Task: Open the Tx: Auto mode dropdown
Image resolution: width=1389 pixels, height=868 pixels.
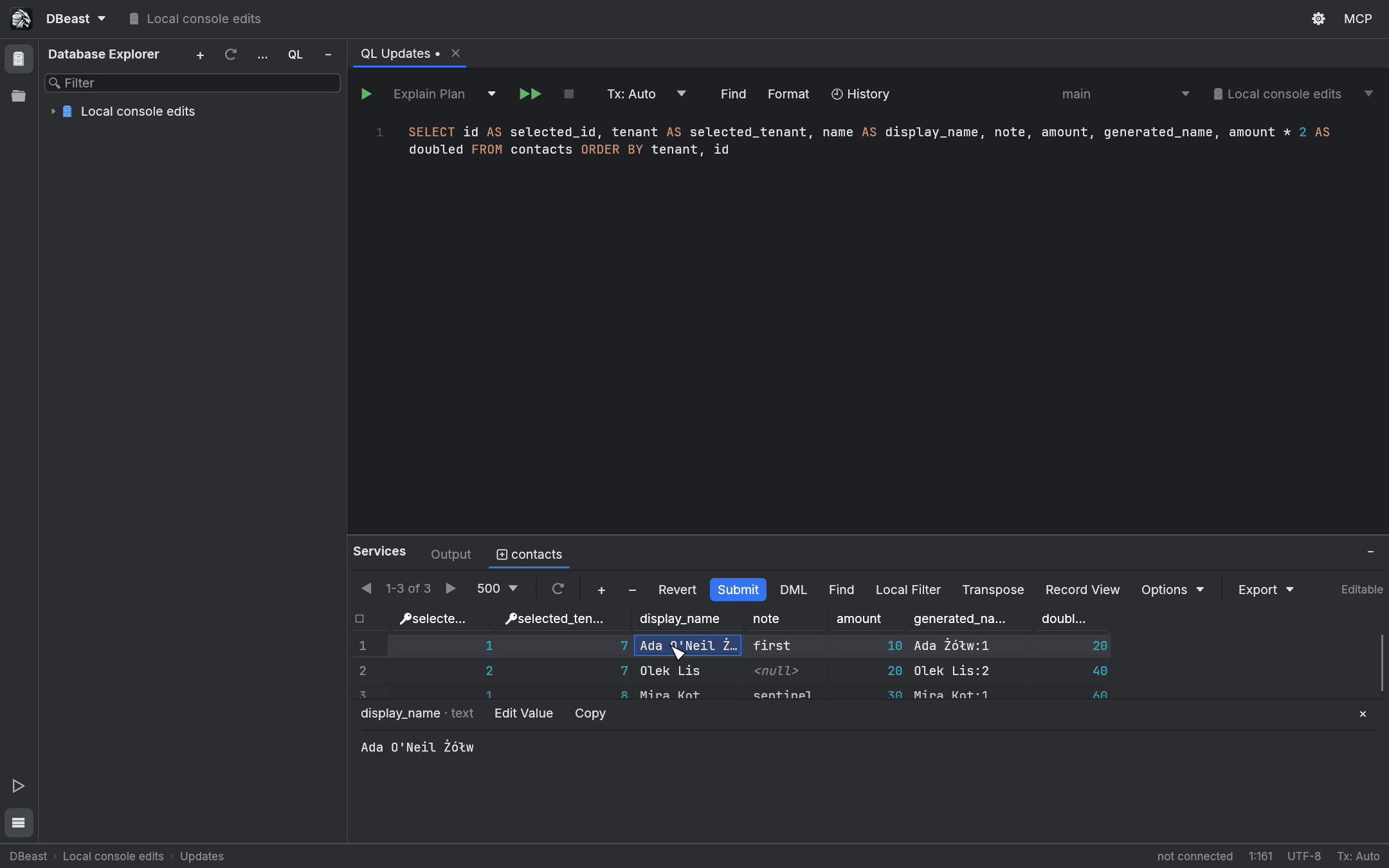Action: [x=647, y=94]
